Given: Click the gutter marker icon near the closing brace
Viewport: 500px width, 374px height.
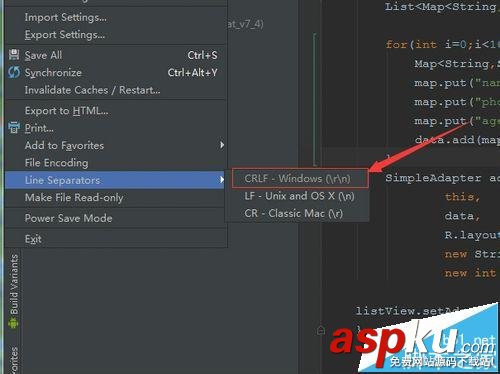Looking at the screenshot, I should click(321, 330).
